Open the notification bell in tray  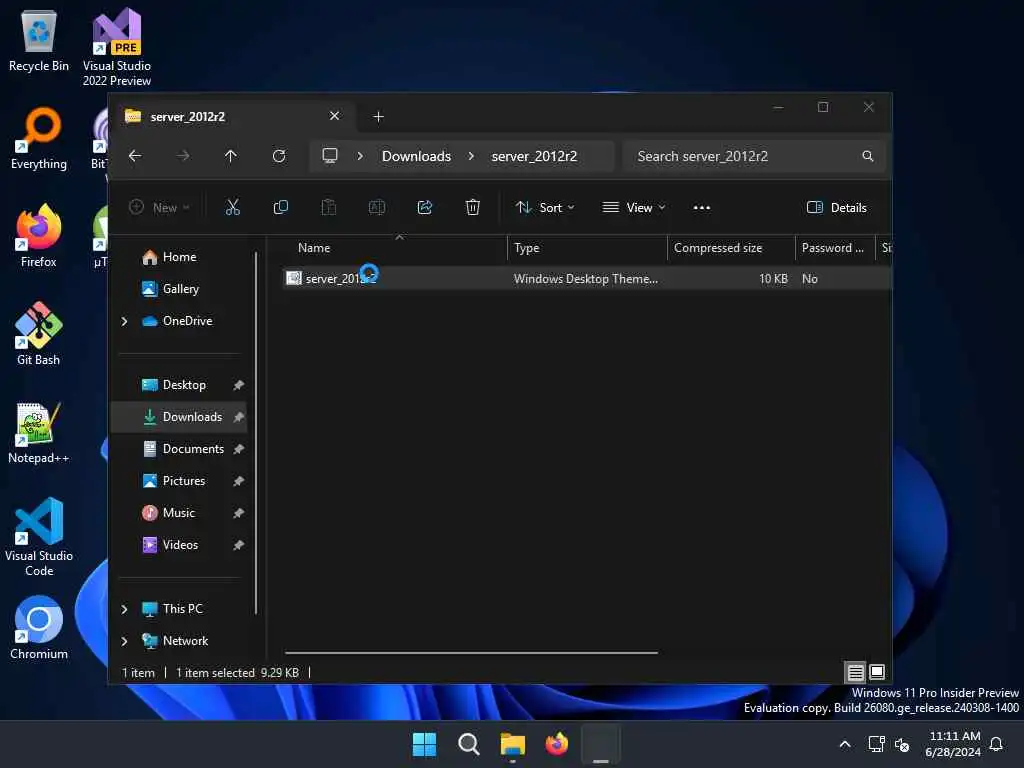pyautogui.click(x=997, y=744)
